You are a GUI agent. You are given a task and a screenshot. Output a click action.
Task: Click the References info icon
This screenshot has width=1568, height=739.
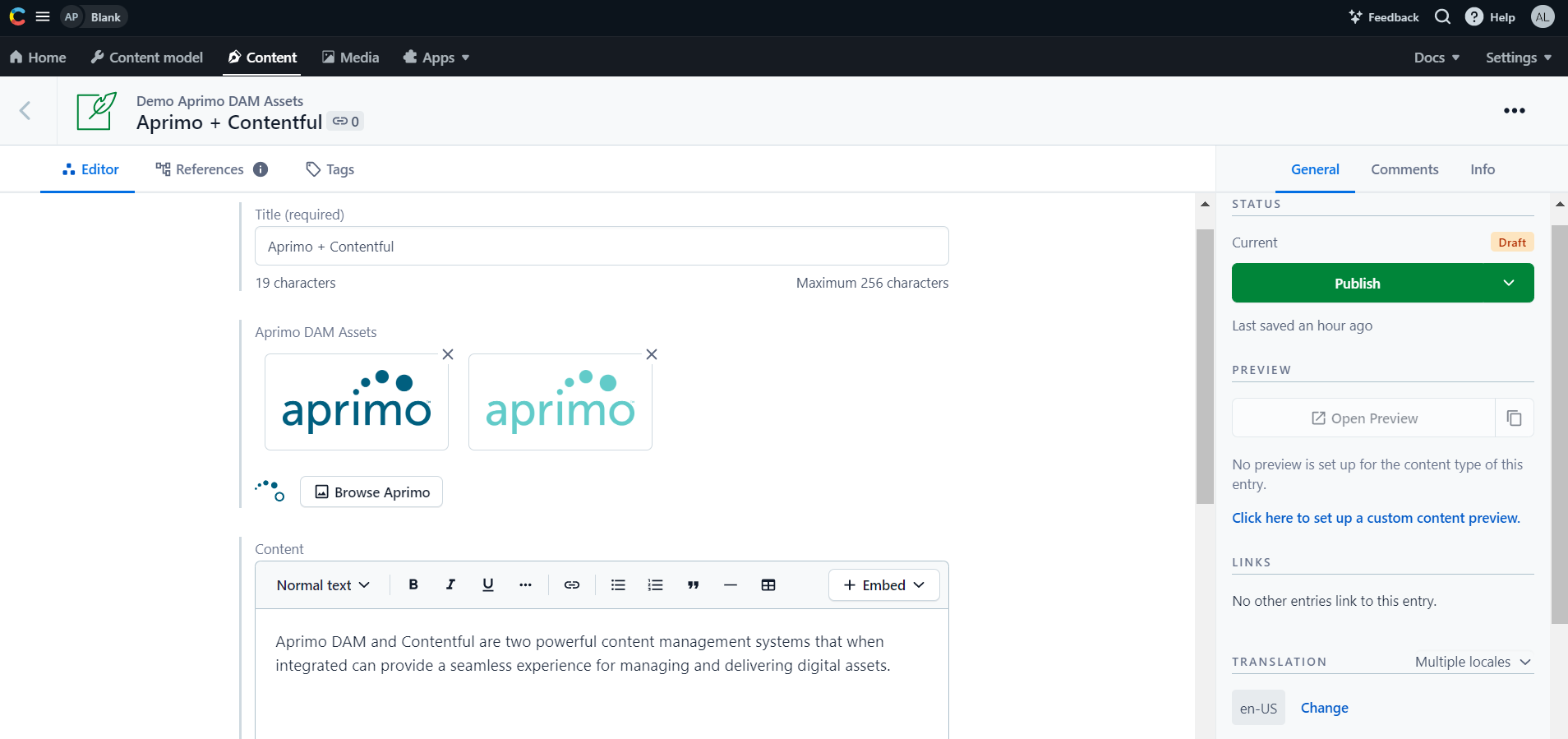point(261,169)
